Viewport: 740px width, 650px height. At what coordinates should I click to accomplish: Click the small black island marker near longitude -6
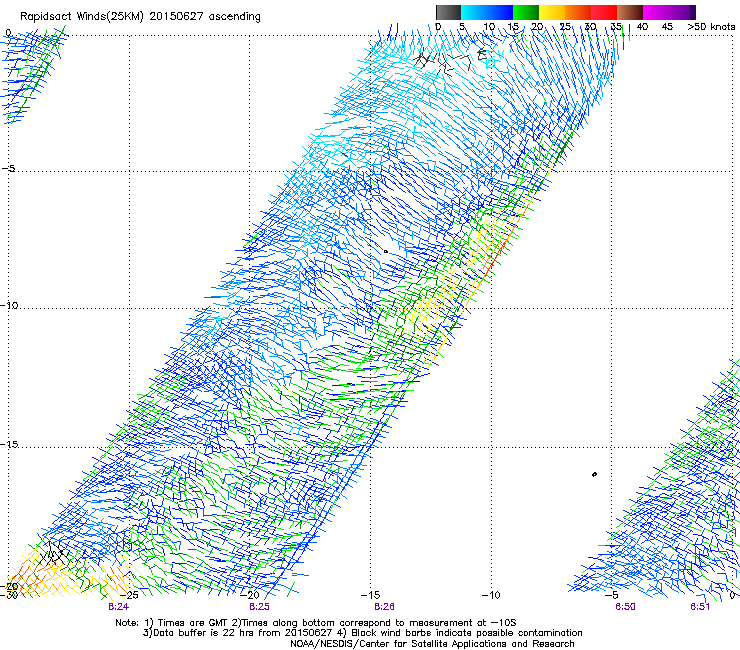(594, 474)
